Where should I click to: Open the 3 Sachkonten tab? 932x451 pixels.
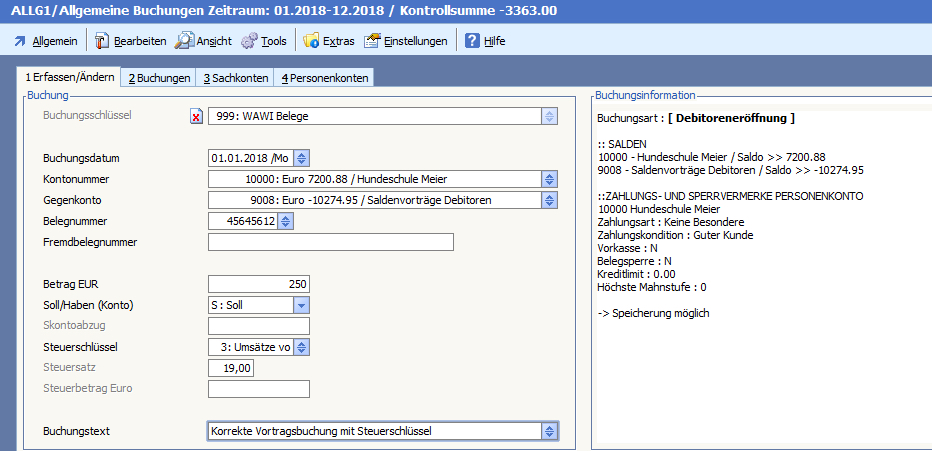(x=235, y=78)
